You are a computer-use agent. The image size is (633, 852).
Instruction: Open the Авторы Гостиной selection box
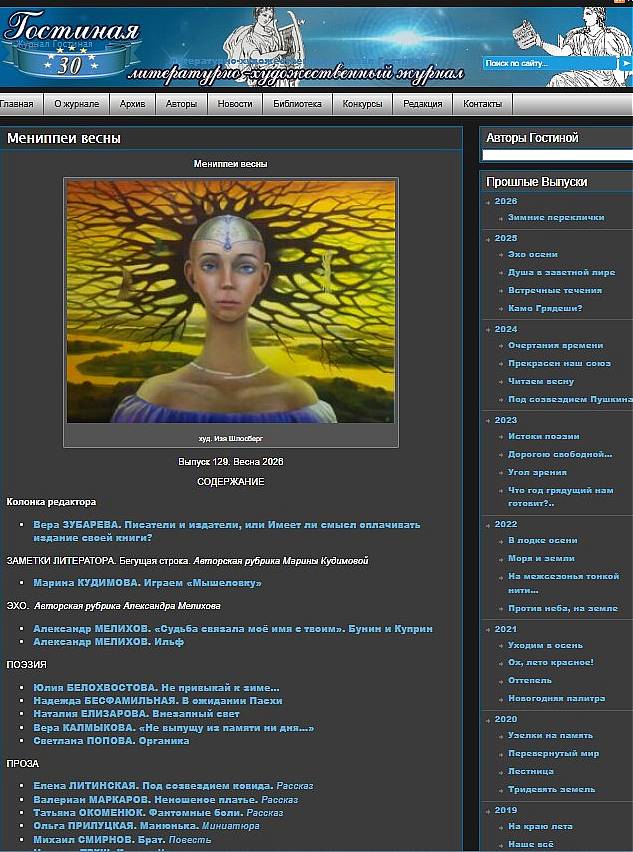click(x=557, y=155)
